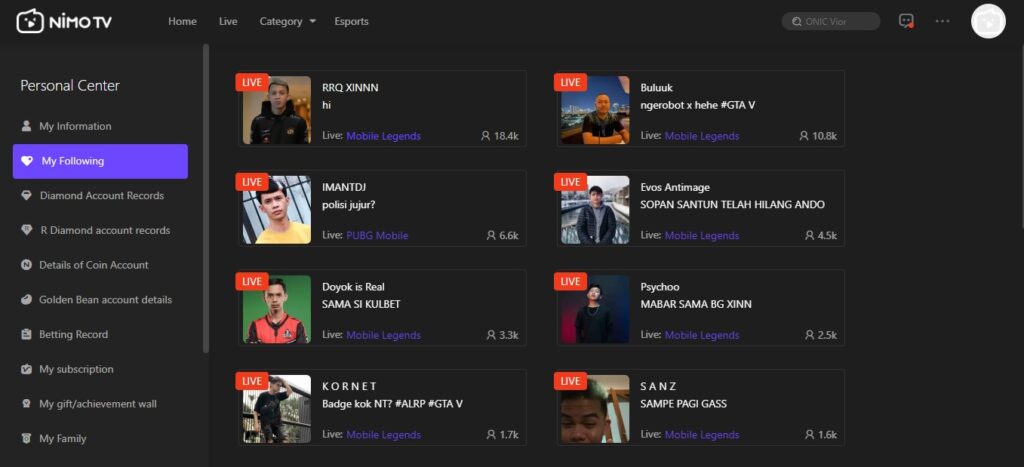The height and width of the screenshot is (467, 1024).
Task: Click the heart icon beside My Following
Action: [27, 161]
